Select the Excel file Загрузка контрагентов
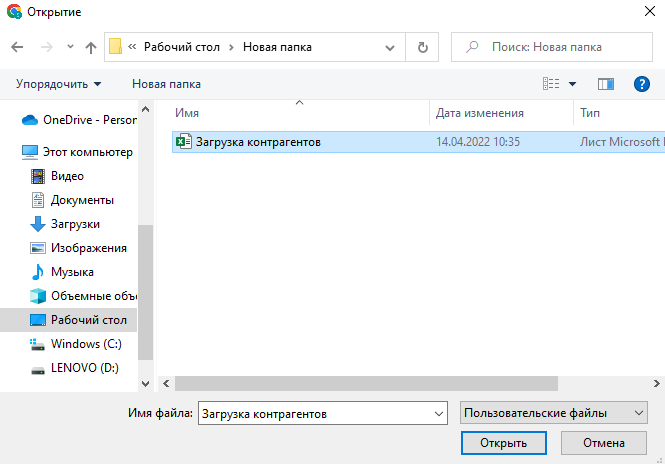 [258, 142]
